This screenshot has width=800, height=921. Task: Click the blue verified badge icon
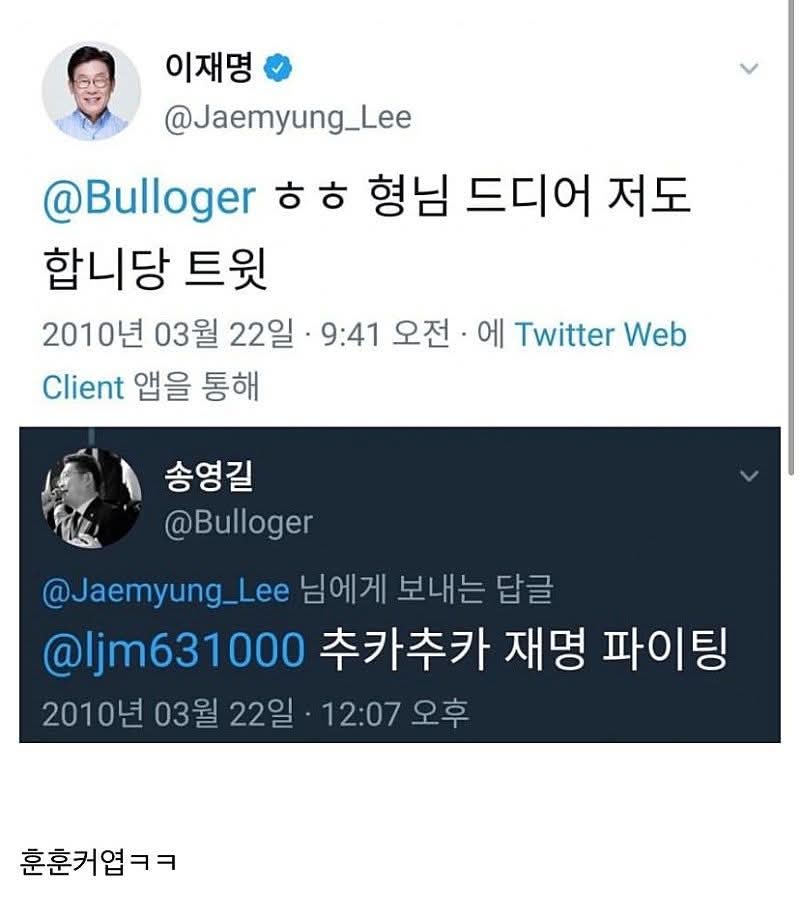click(277, 69)
